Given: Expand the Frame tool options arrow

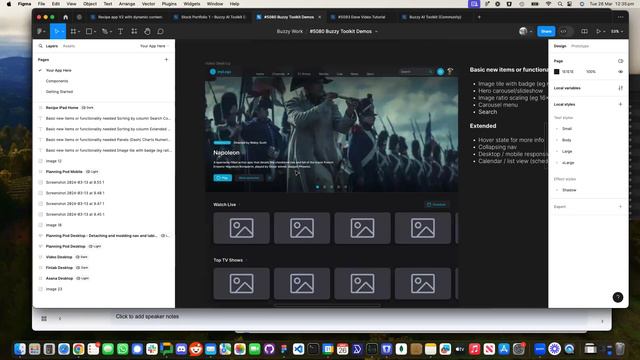Looking at the screenshot, I should (78, 32).
